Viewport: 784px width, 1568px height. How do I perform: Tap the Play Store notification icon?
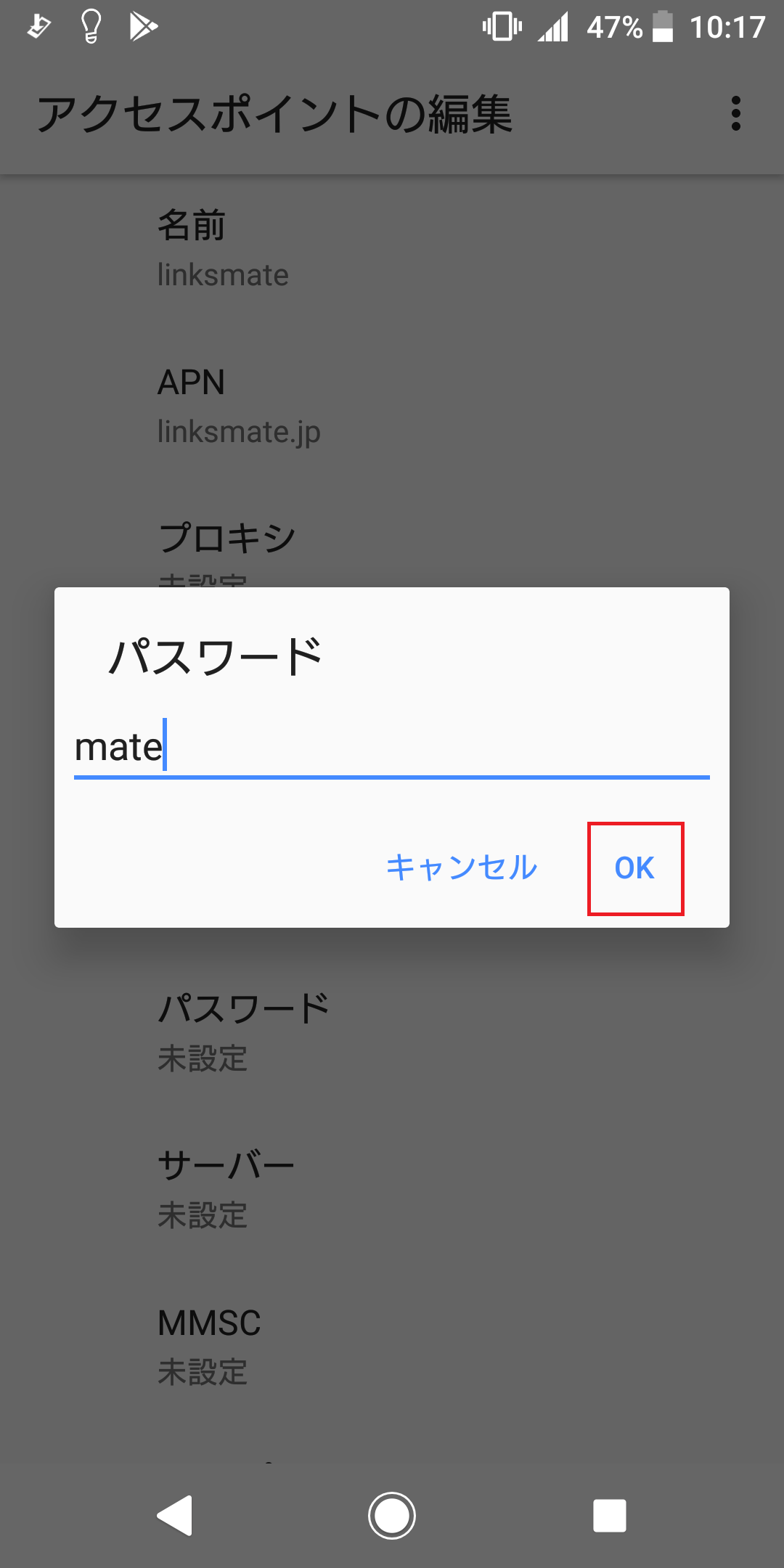pyautogui.click(x=143, y=27)
